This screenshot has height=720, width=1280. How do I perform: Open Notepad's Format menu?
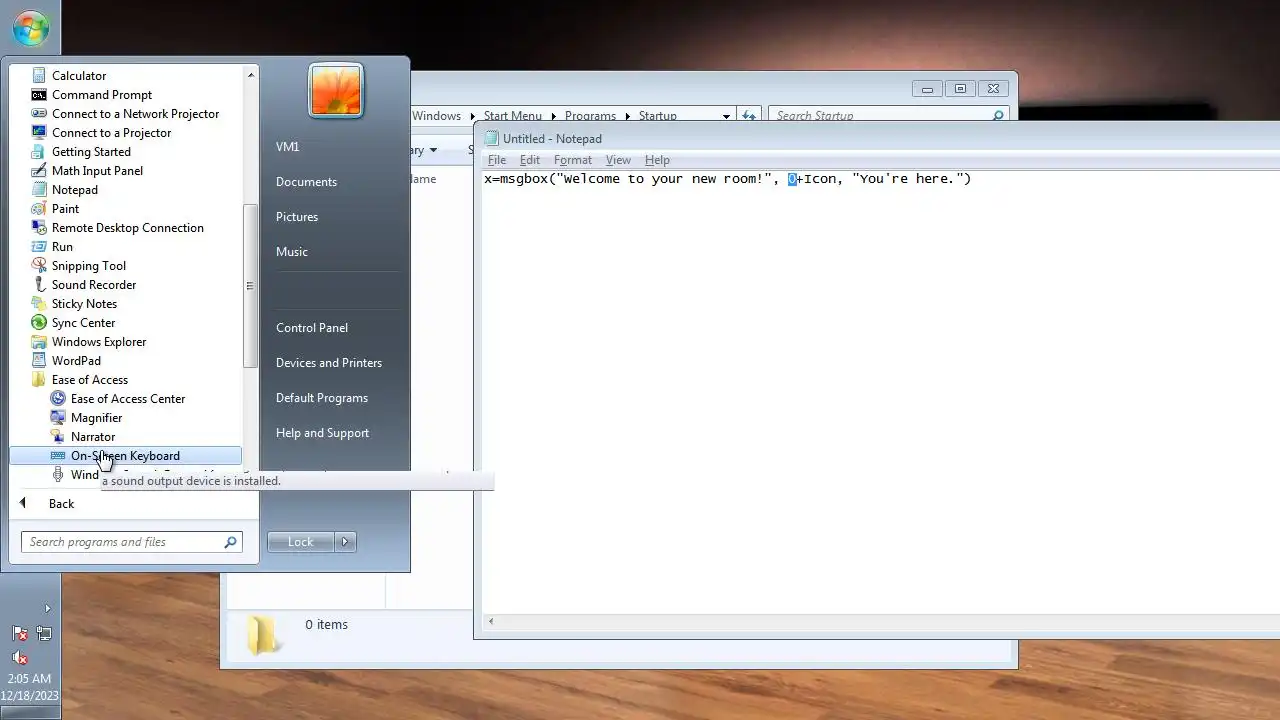coord(573,160)
